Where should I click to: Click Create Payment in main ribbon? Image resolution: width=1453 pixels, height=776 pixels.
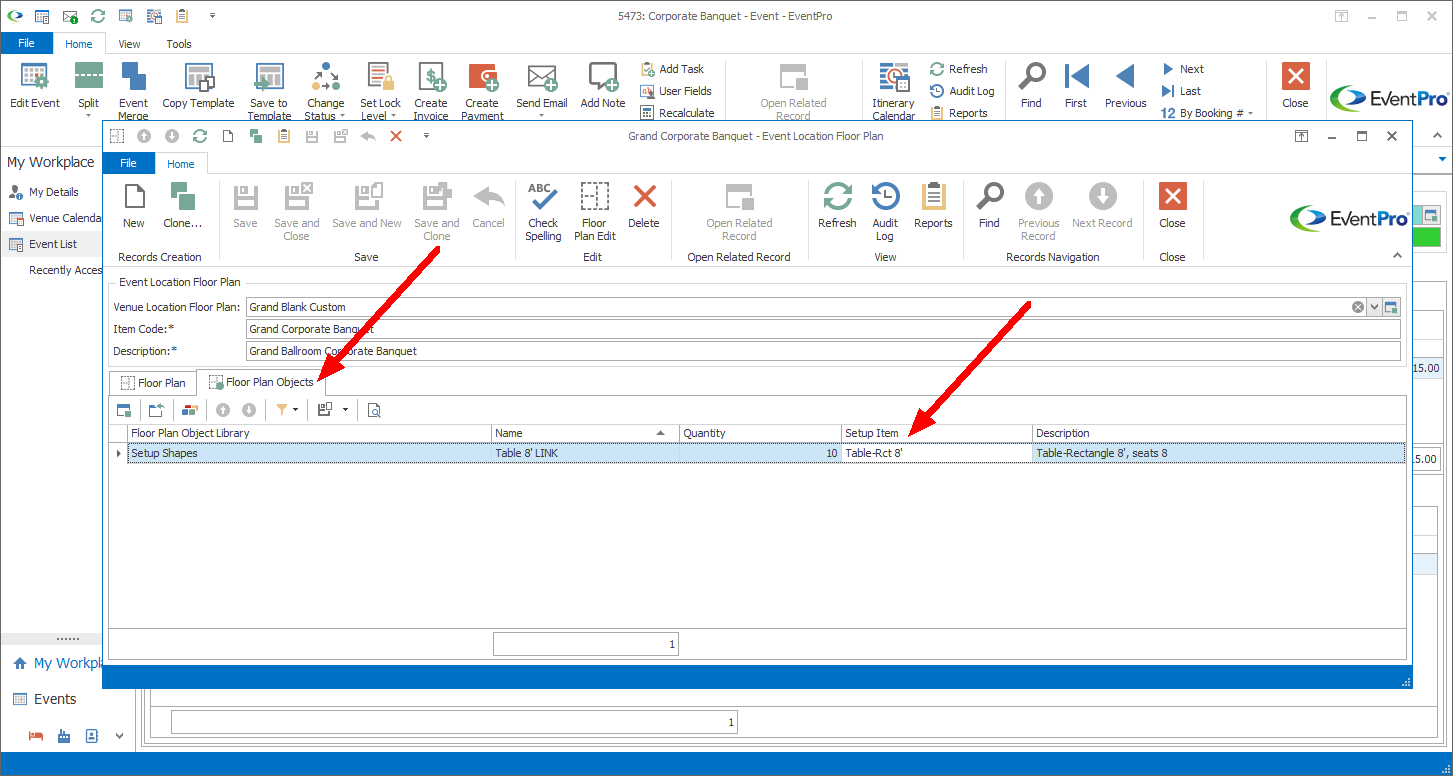pyautogui.click(x=482, y=91)
